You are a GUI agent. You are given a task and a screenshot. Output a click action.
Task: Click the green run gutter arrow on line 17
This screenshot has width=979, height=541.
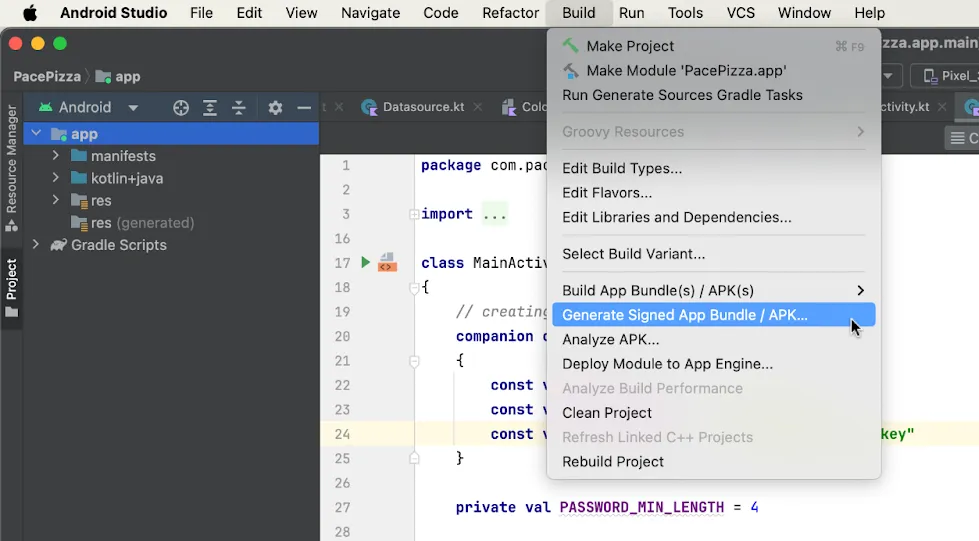pos(366,262)
